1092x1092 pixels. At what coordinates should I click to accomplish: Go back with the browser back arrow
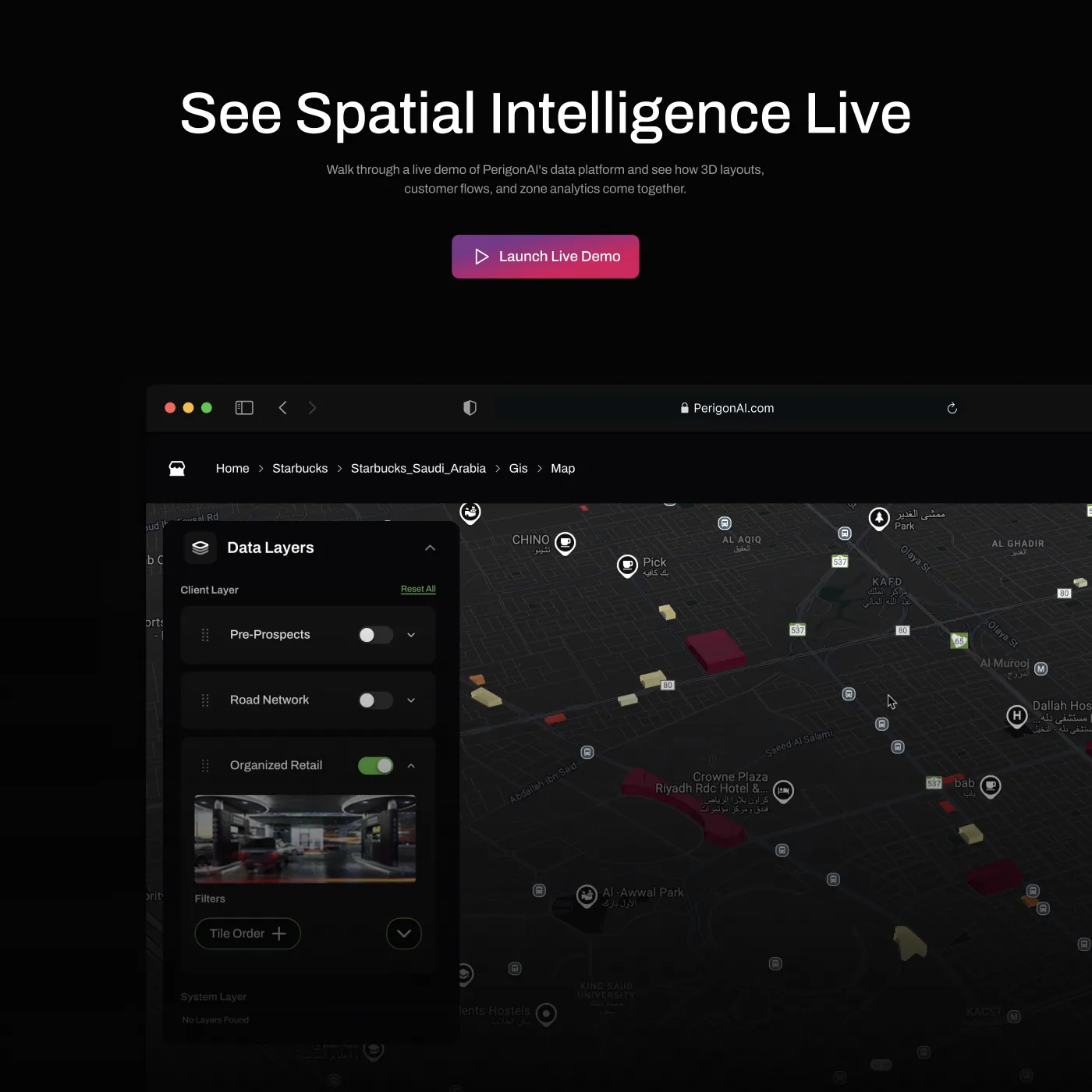click(x=283, y=408)
